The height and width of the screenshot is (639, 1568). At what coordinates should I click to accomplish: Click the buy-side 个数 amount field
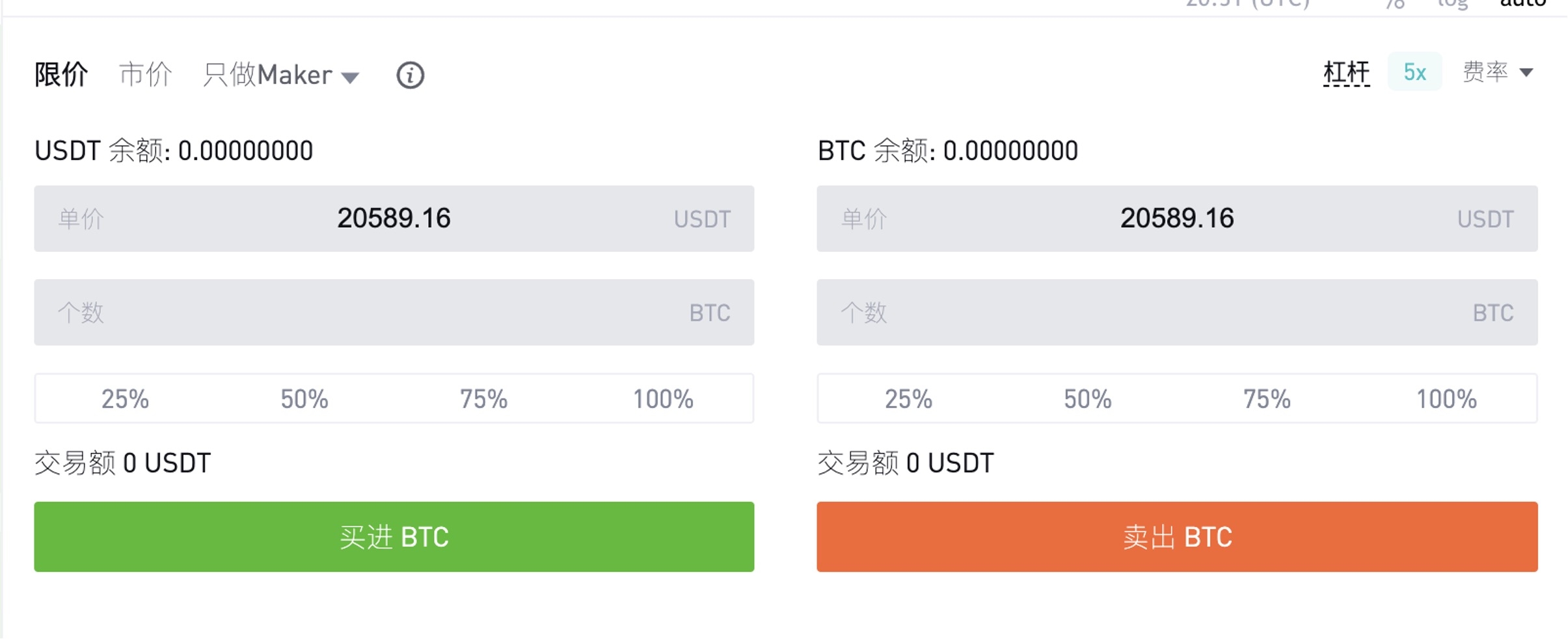394,312
